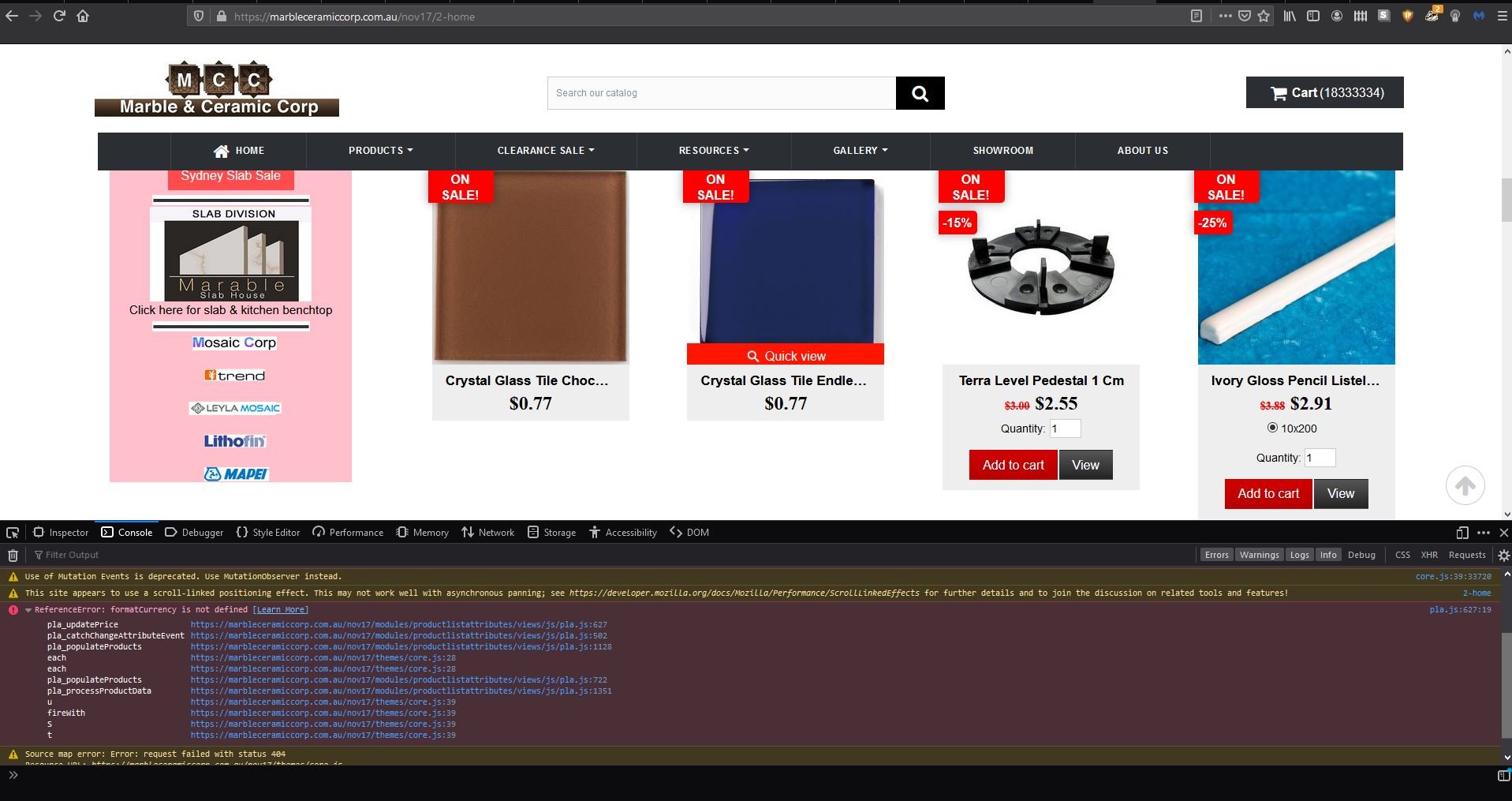
Task: Open the Clearance Sale dropdown menu
Action: (x=546, y=151)
